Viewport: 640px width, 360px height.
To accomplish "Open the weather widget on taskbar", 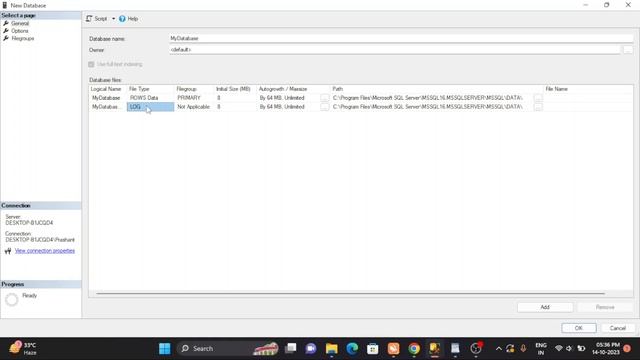I will 23,349.
